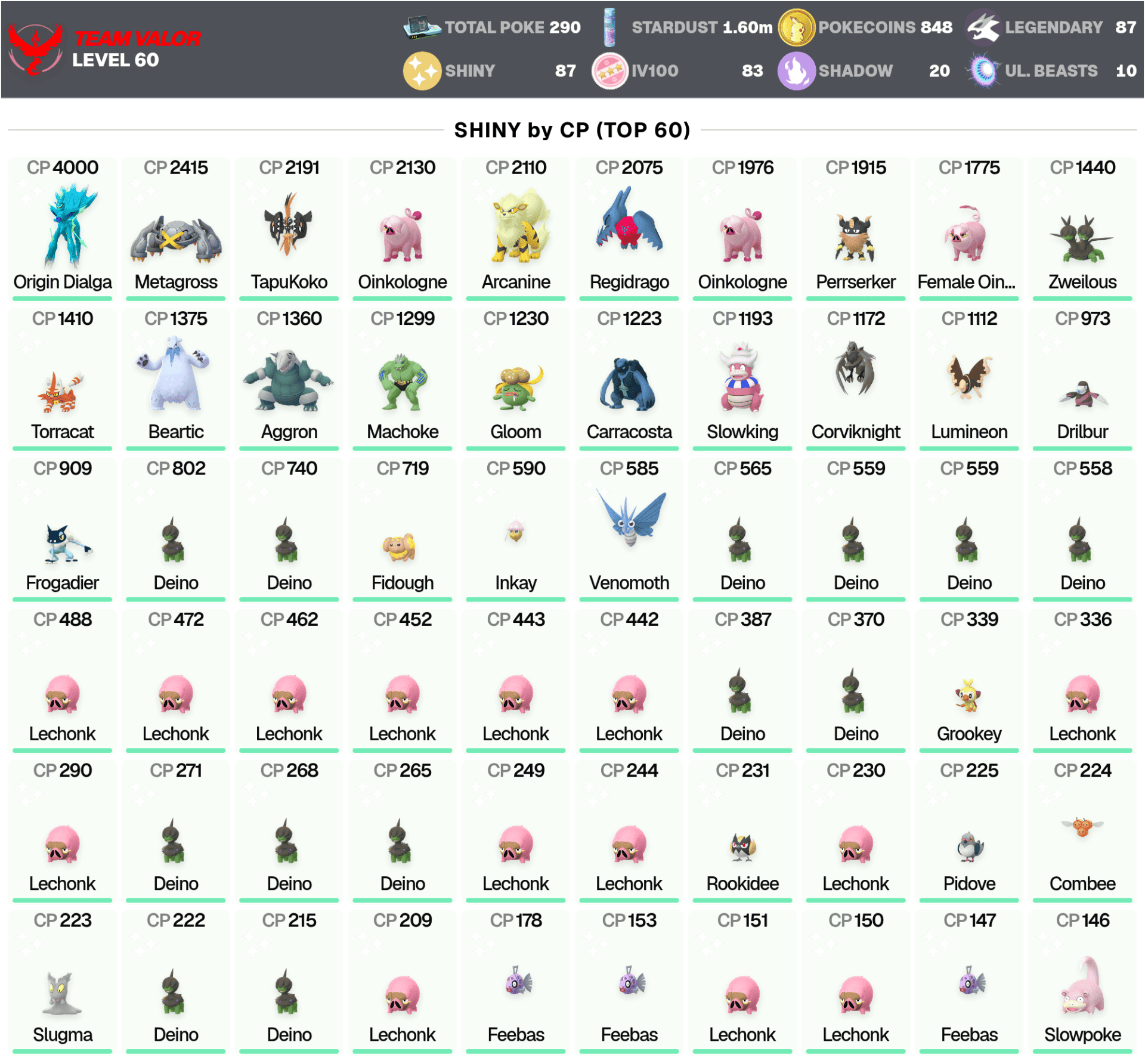Select the Corviknight sprite
Screen dimensions: 1145x1064
pos(855,368)
